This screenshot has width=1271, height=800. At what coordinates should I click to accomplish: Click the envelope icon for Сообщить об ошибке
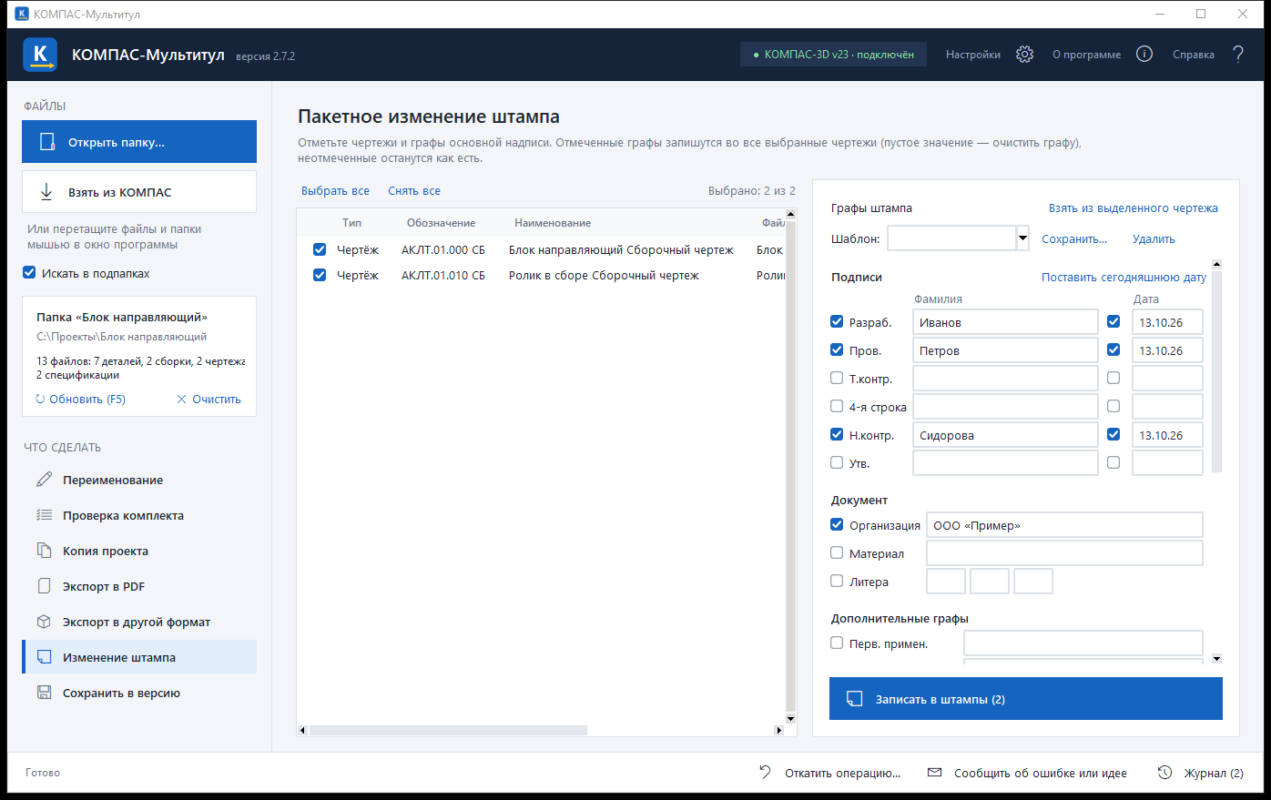[935, 773]
